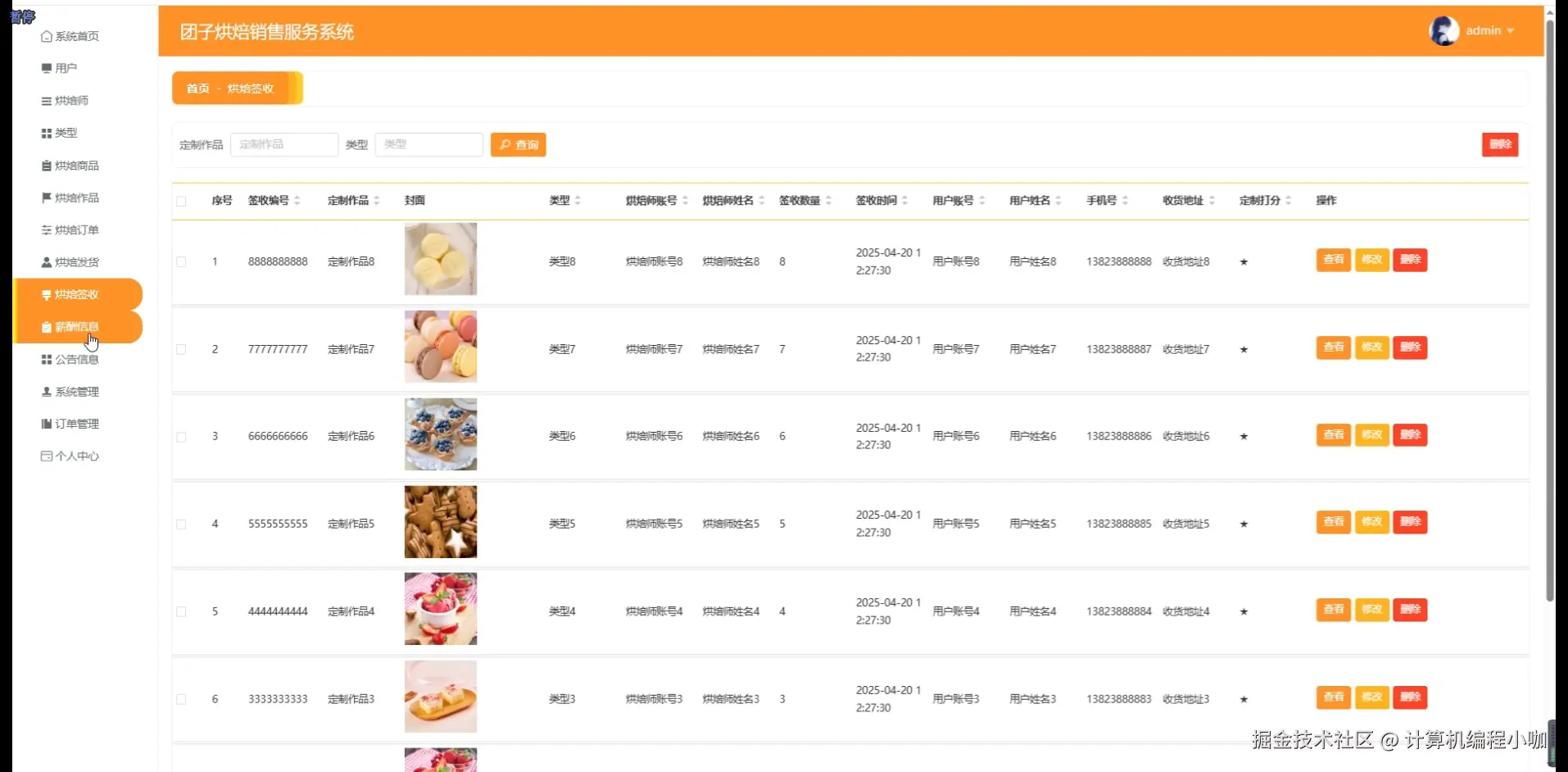Click the rating star in 定制作品5 row
The width and height of the screenshot is (1568, 772).
tap(1244, 525)
